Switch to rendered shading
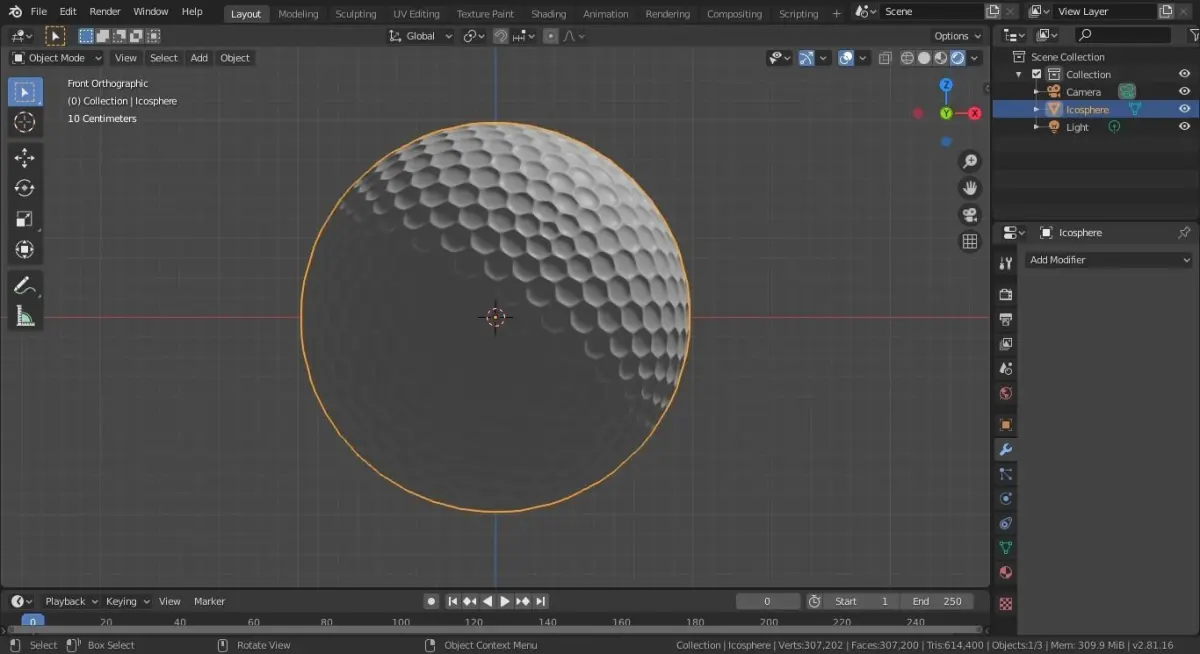1200x654 pixels. click(x=957, y=58)
